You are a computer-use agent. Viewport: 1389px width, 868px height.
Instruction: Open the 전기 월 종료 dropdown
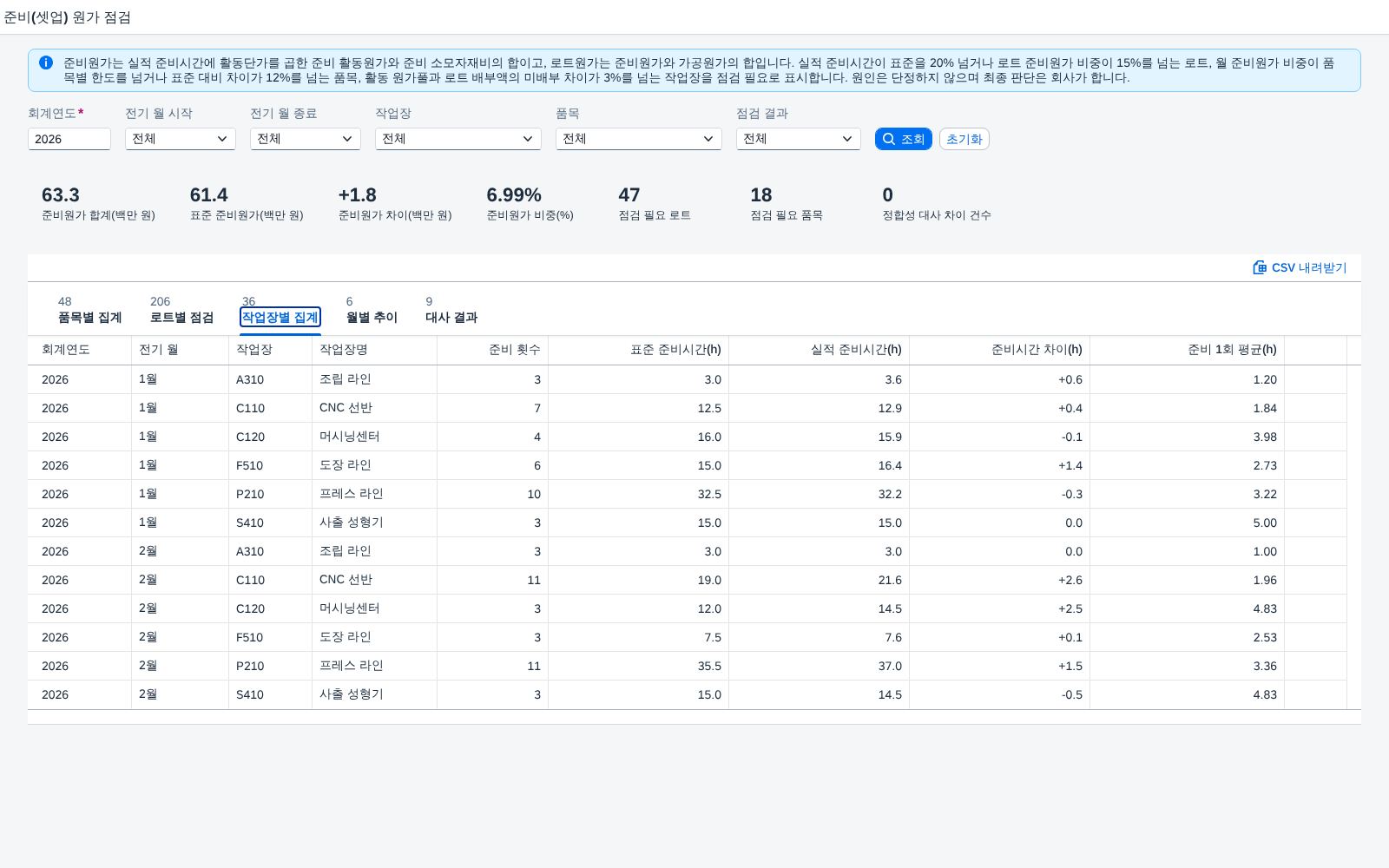click(x=306, y=139)
